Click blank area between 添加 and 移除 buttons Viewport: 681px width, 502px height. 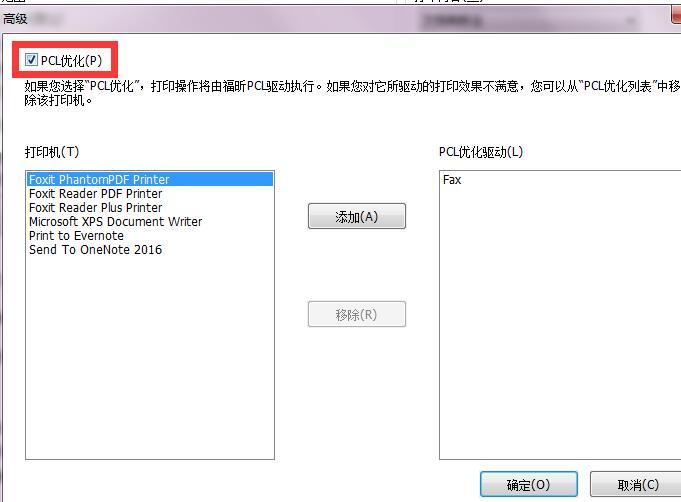pyautogui.click(x=357, y=265)
